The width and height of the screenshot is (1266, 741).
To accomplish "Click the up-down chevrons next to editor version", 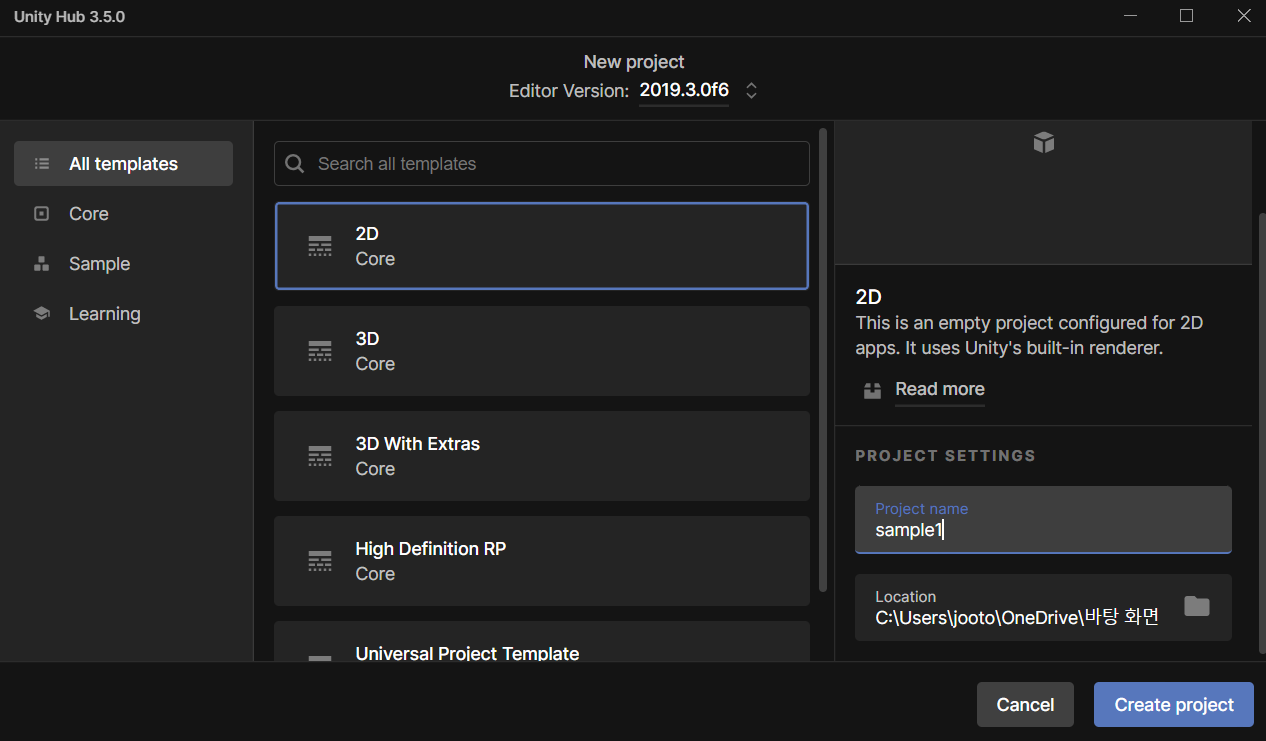I will [x=752, y=90].
